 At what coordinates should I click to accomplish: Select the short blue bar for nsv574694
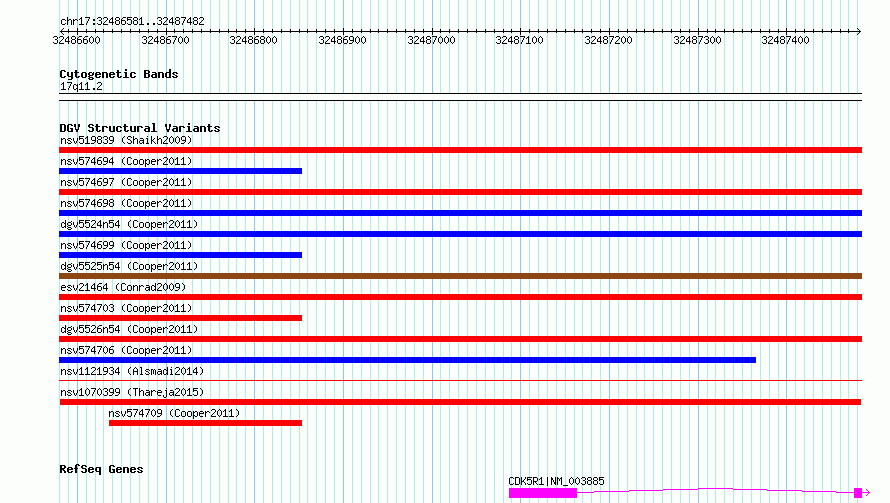(x=180, y=171)
